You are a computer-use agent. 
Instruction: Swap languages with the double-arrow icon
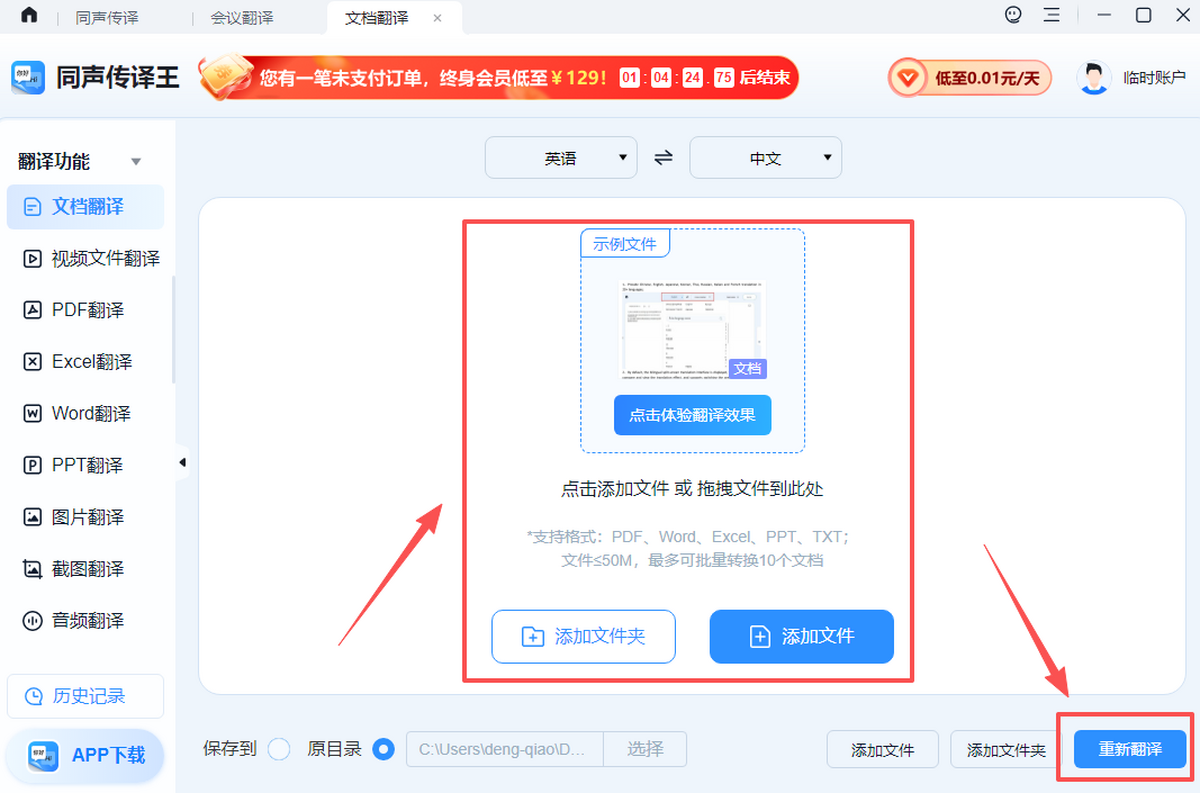[x=664, y=158]
